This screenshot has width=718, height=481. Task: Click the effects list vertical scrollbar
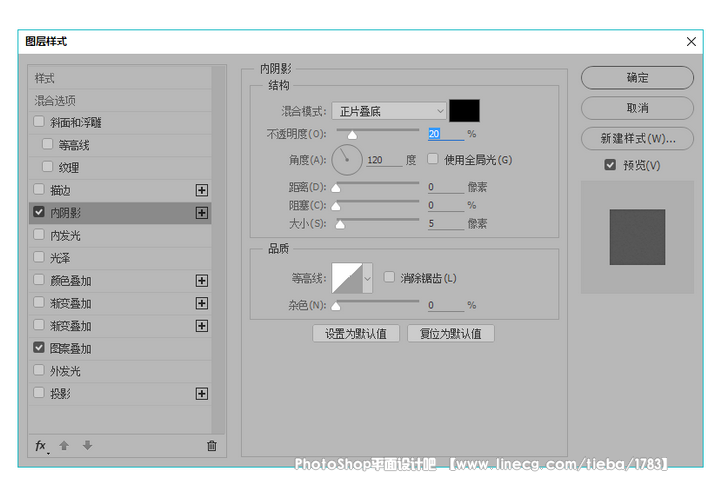click(218, 250)
